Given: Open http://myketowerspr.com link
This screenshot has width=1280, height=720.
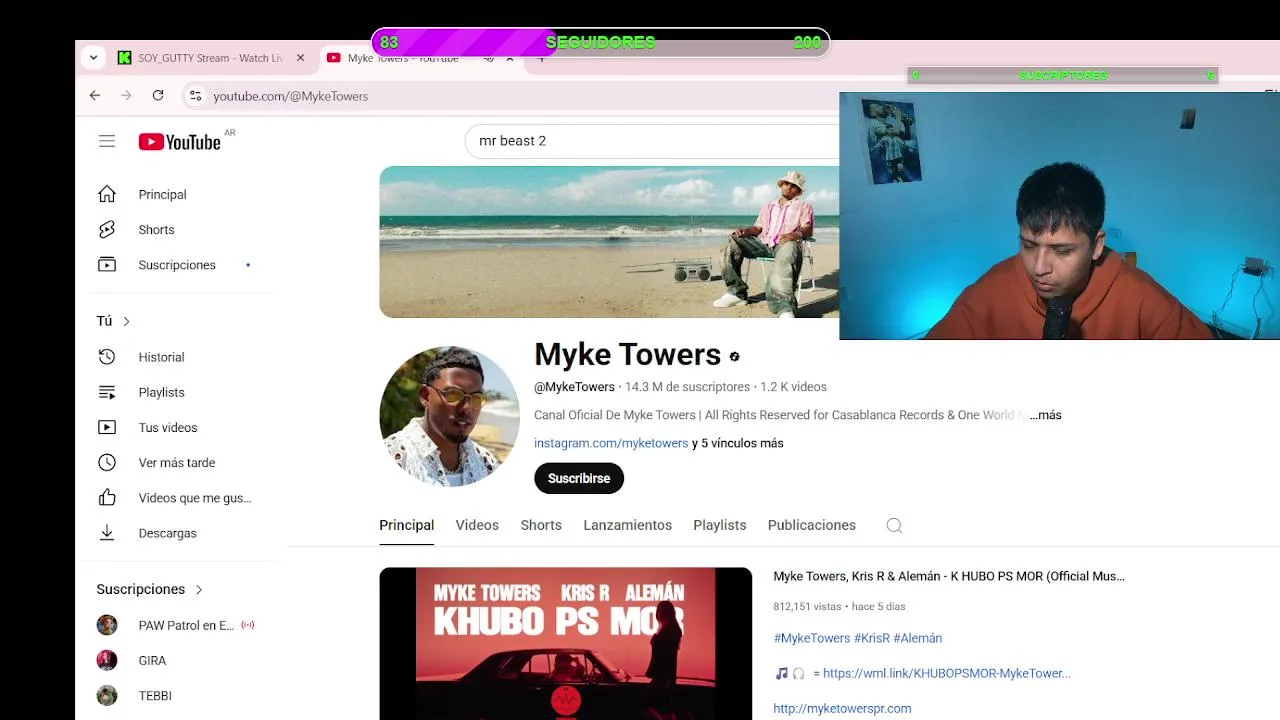Looking at the screenshot, I should click(842, 708).
